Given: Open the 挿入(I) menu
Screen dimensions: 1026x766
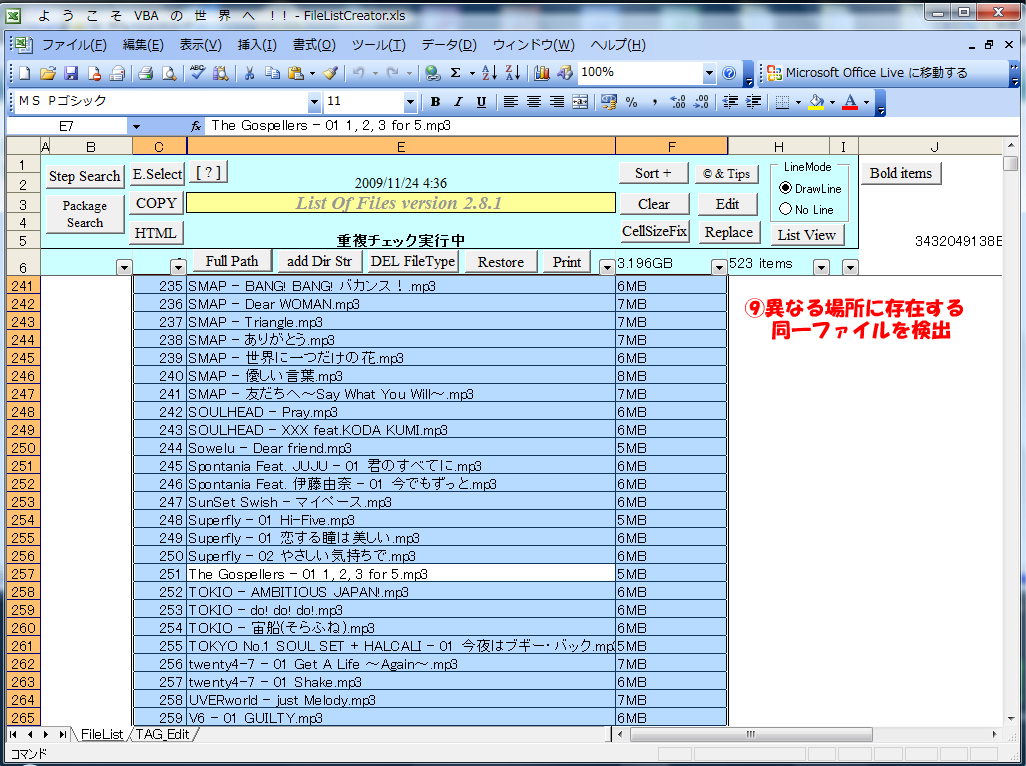Looking at the screenshot, I should tap(256, 45).
